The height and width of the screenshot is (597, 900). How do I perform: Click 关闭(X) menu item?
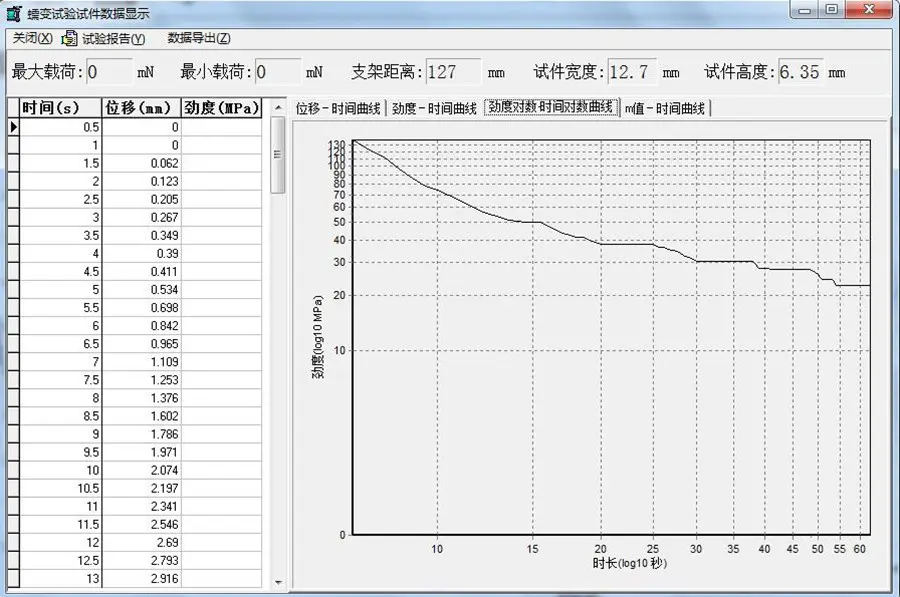(x=32, y=38)
